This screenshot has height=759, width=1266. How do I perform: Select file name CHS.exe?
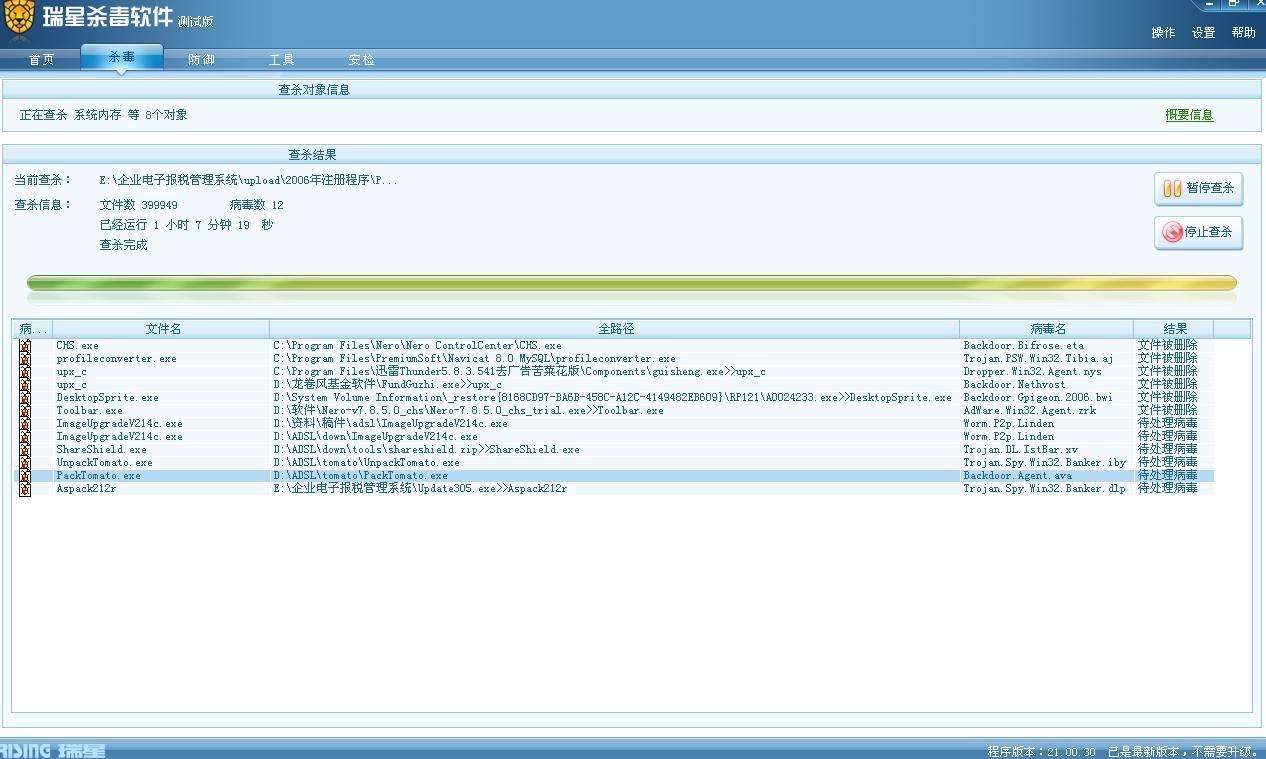point(78,346)
